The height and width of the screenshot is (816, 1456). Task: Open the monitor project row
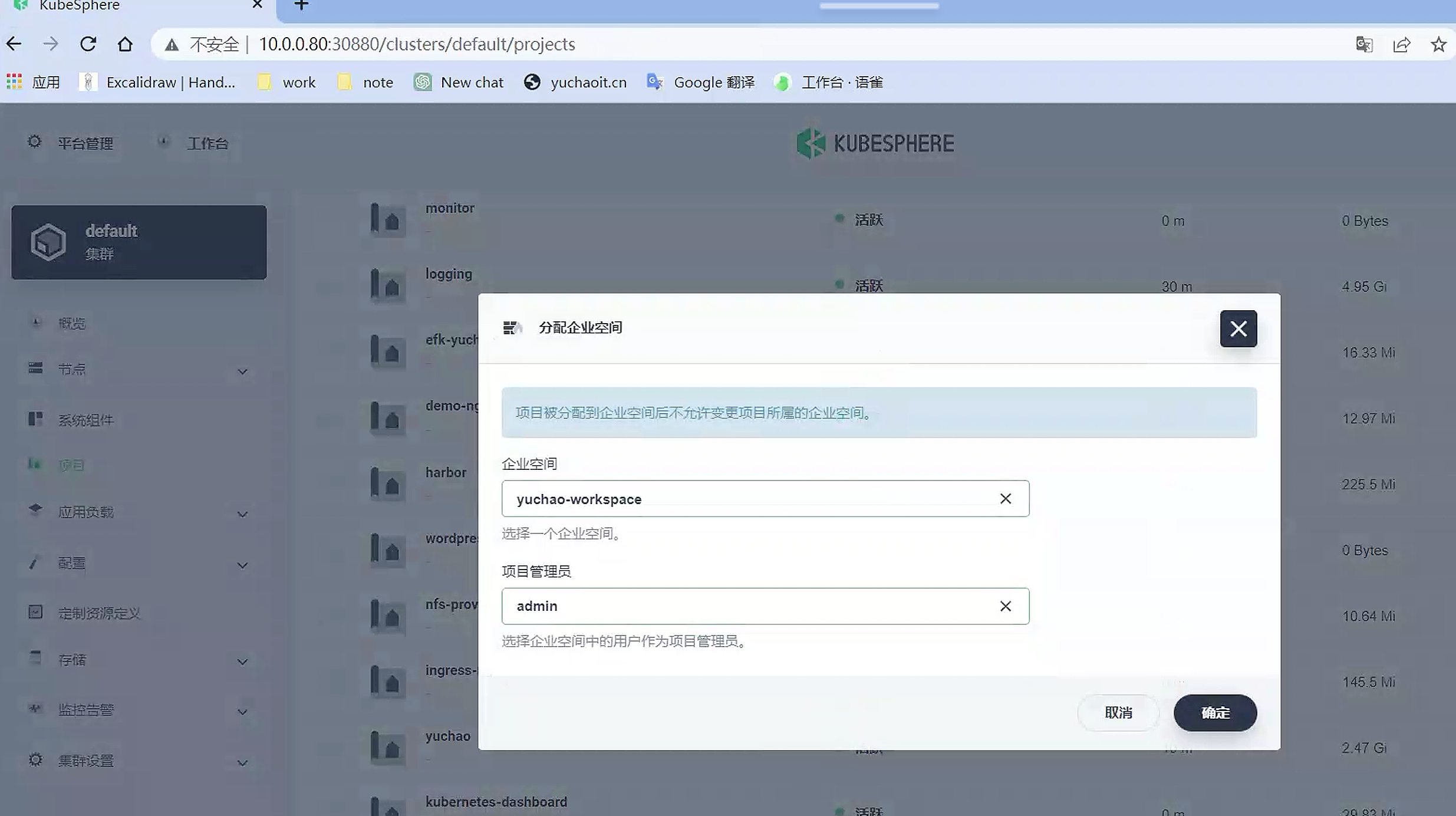click(x=450, y=208)
